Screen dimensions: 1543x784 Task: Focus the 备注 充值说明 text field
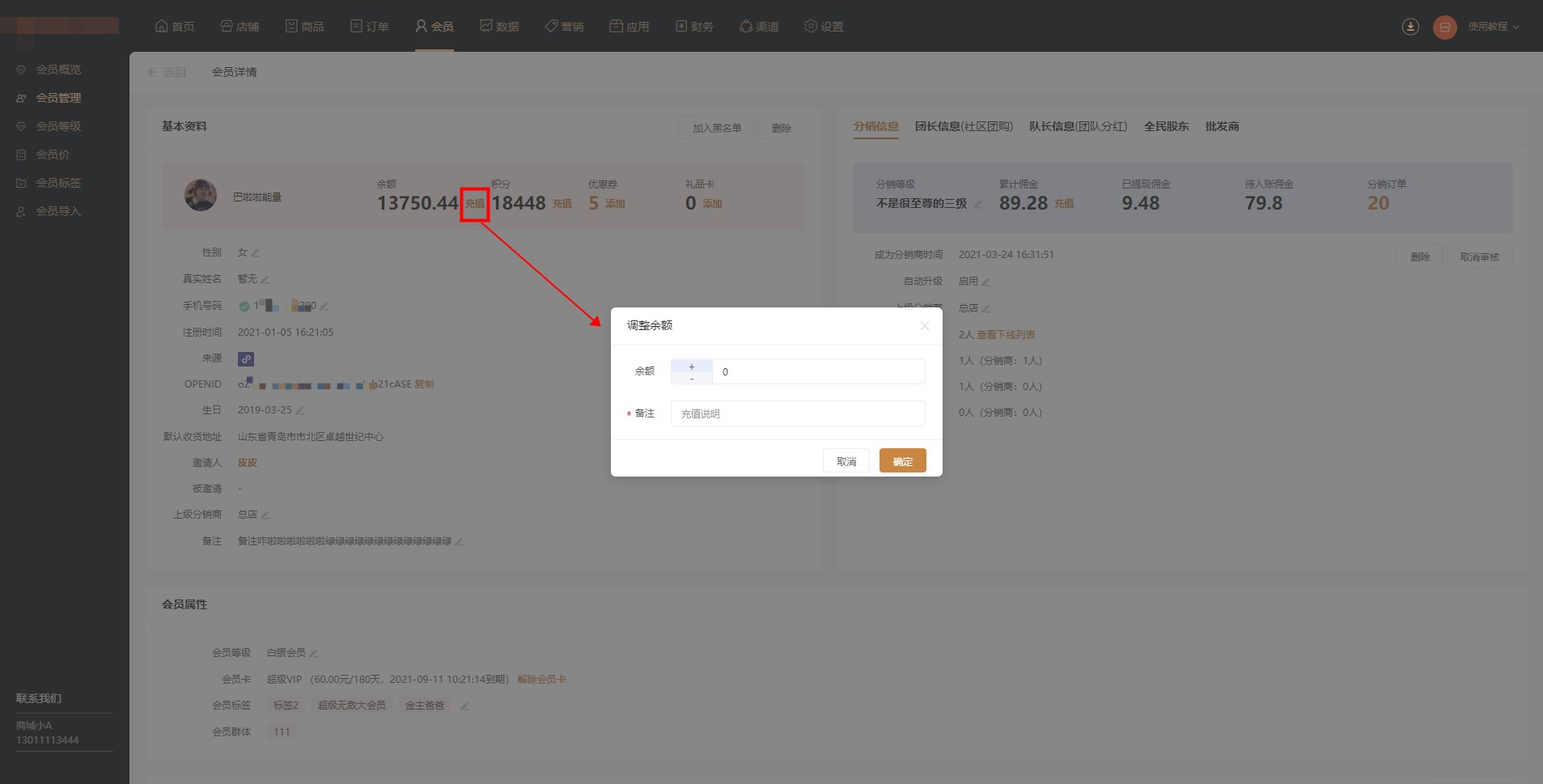797,413
